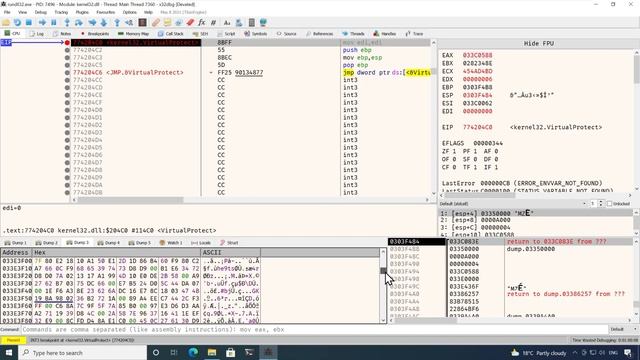Image resolution: width=640 pixels, height=360 pixels.
Task: Open Microsoft Store from the taskbar
Action: [x=231, y=352]
